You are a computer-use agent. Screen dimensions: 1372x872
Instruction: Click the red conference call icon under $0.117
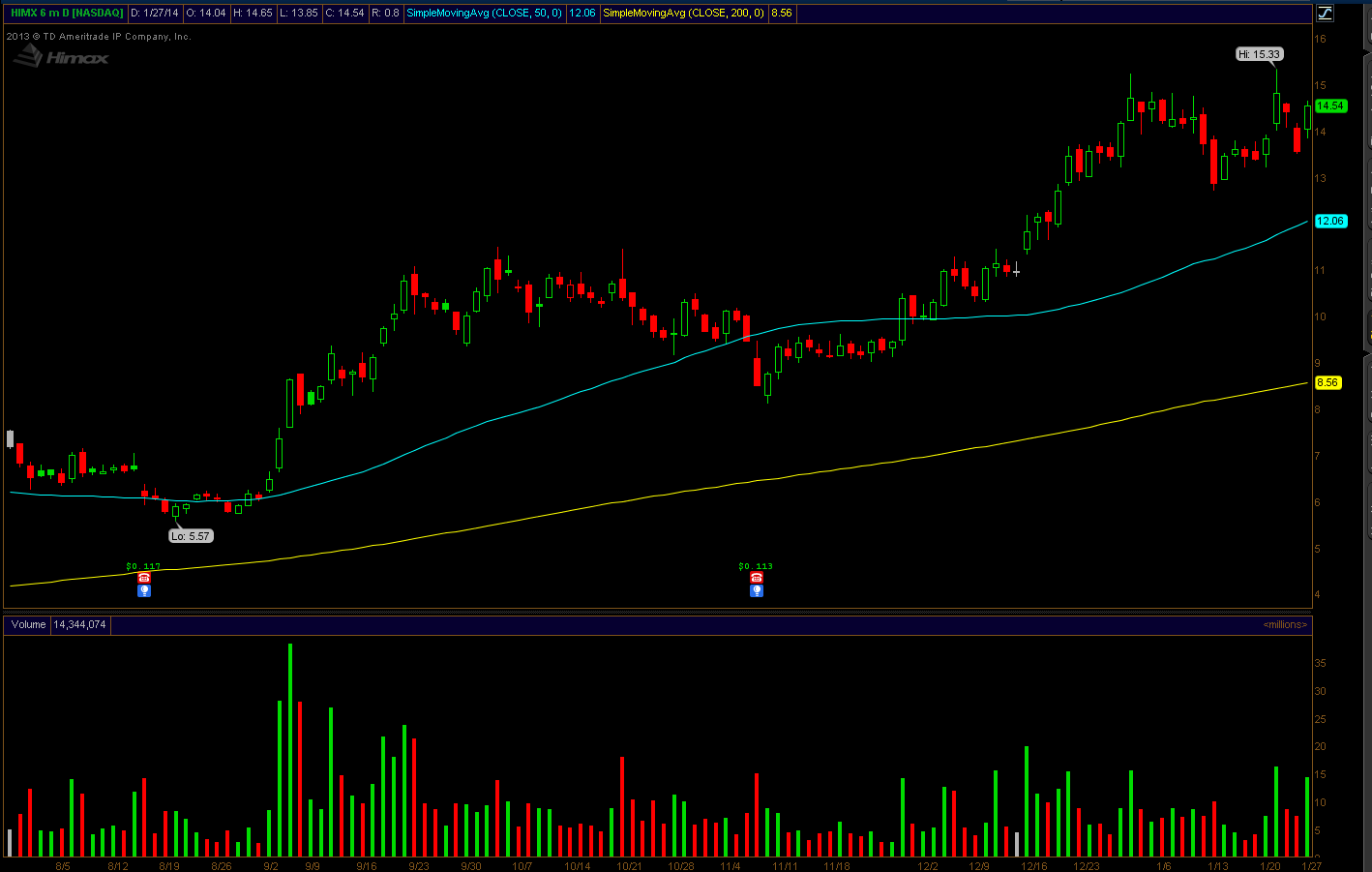click(144, 578)
